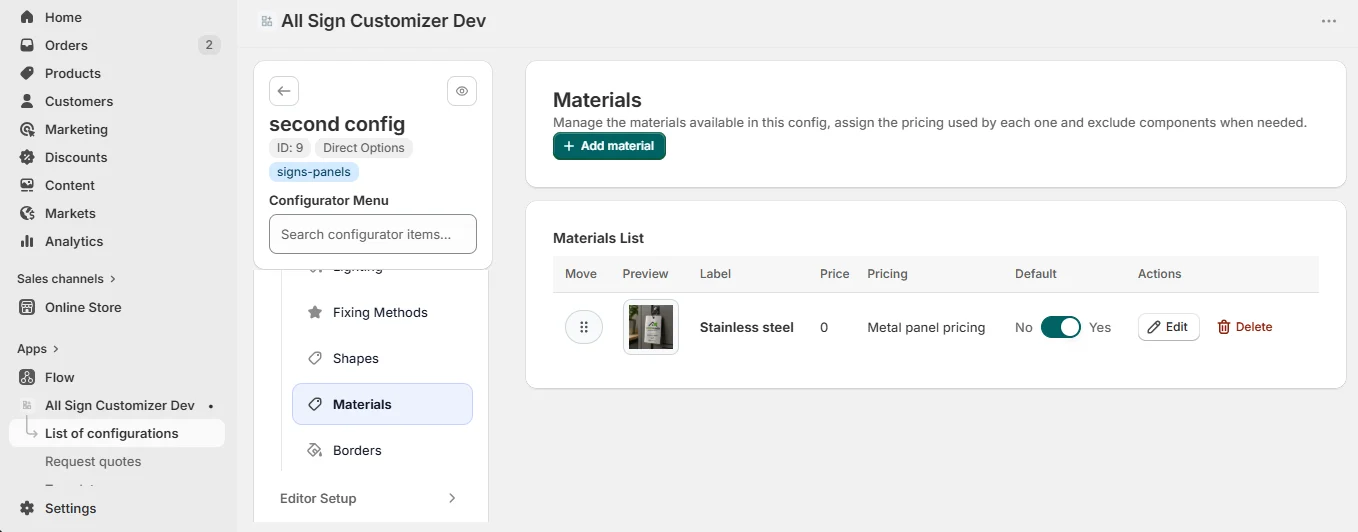Open the Fixing Methods item
Viewport: 1358px width, 532px height.
[380, 312]
